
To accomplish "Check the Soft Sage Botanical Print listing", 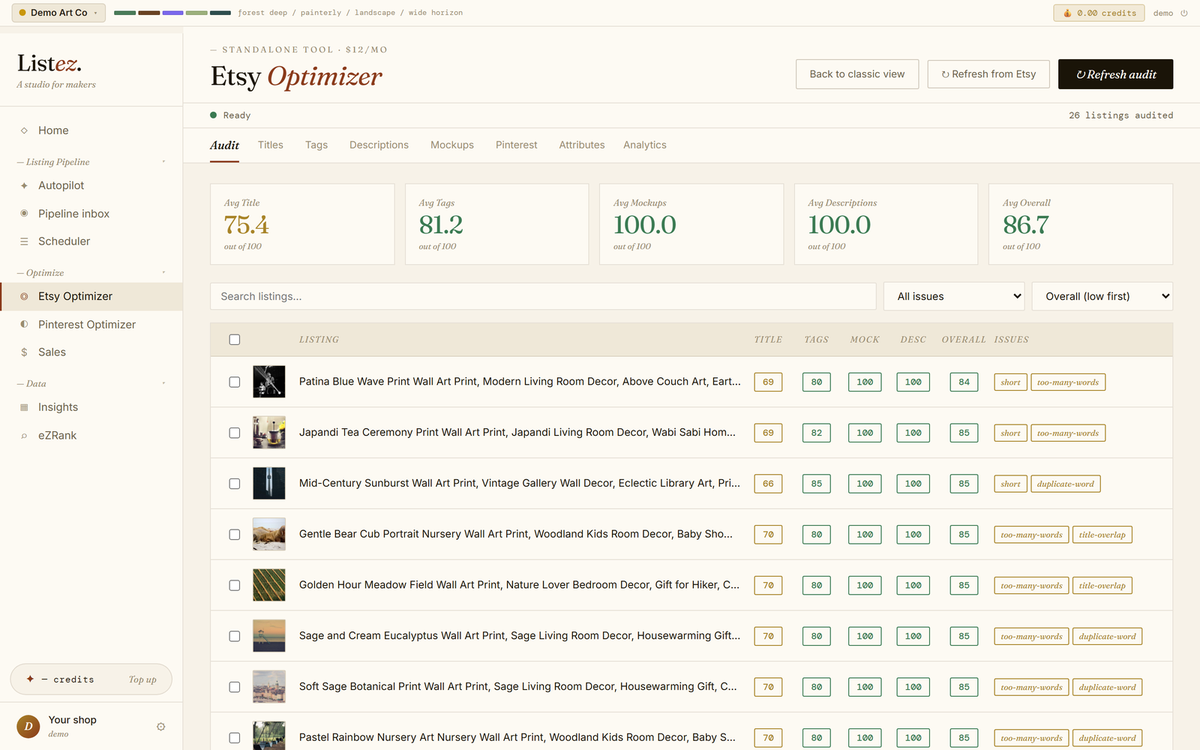I will (x=234, y=687).
